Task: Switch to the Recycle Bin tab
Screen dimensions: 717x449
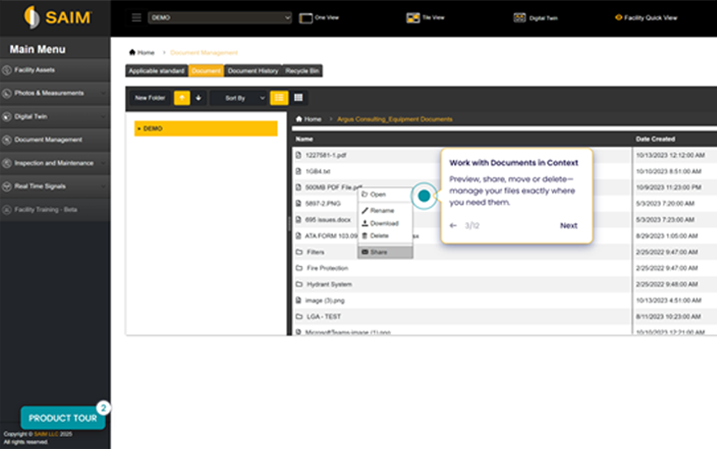Action: click(302, 71)
